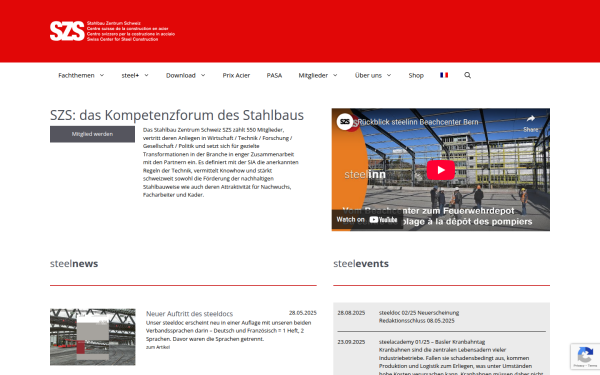Click heading SZS: das Kompetenzforum des Stahlbaus

pos(177,115)
